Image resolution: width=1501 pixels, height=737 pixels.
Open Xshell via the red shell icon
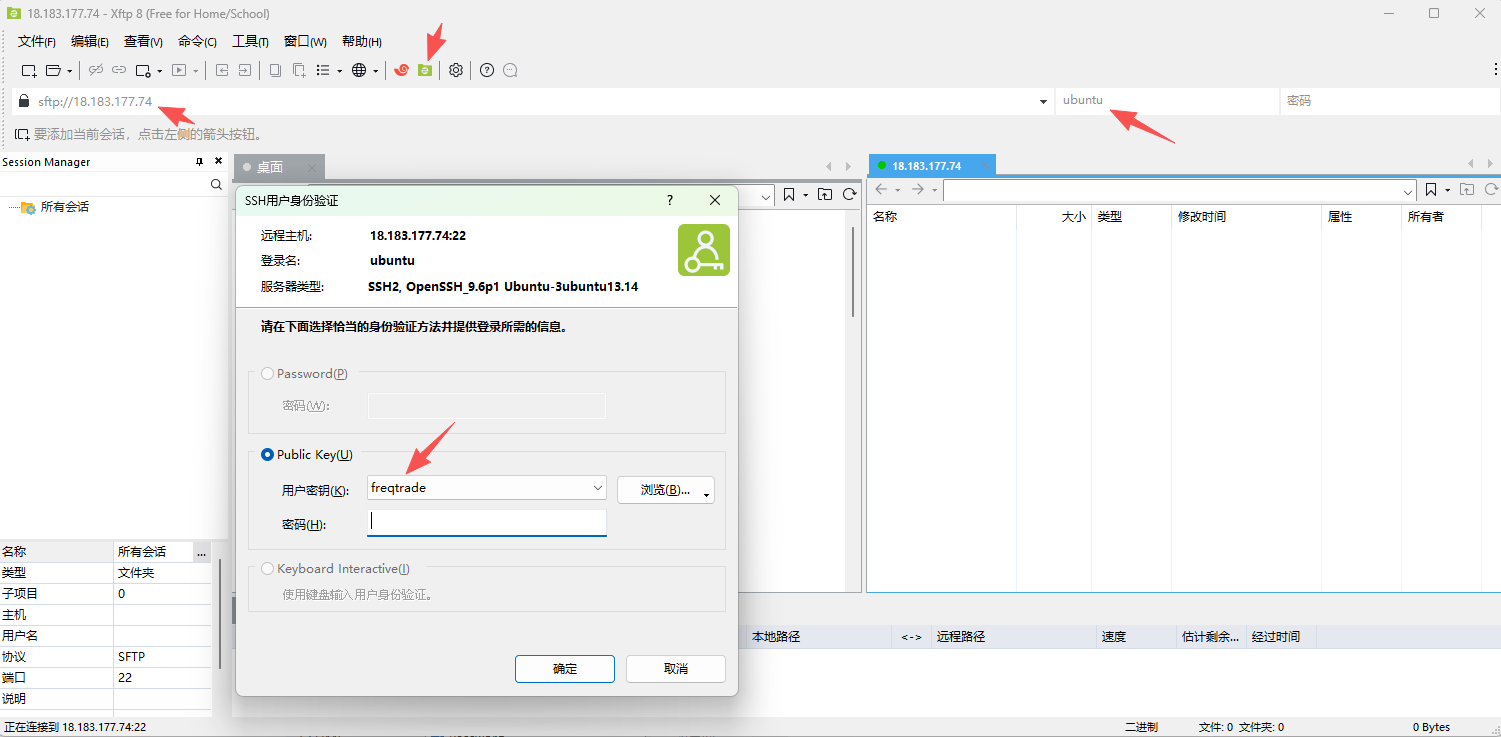402,70
